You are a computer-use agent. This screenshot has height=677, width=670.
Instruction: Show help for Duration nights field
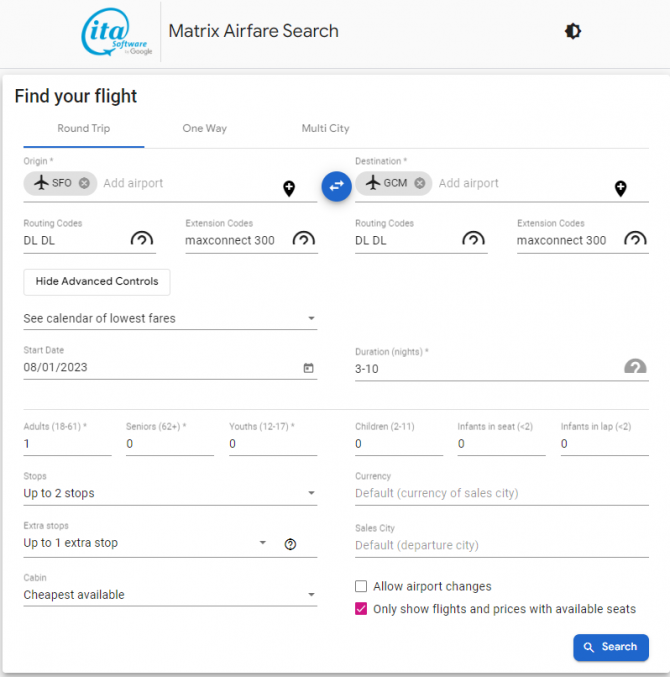635,367
